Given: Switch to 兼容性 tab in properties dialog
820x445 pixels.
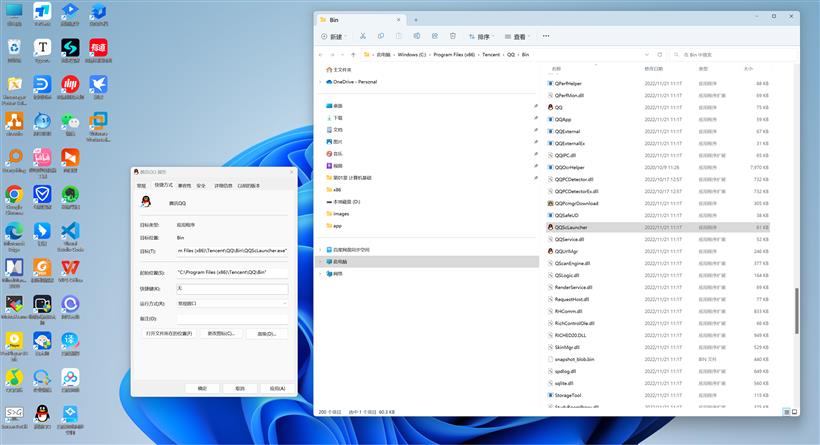Looking at the screenshot, I should click(185, 186).
